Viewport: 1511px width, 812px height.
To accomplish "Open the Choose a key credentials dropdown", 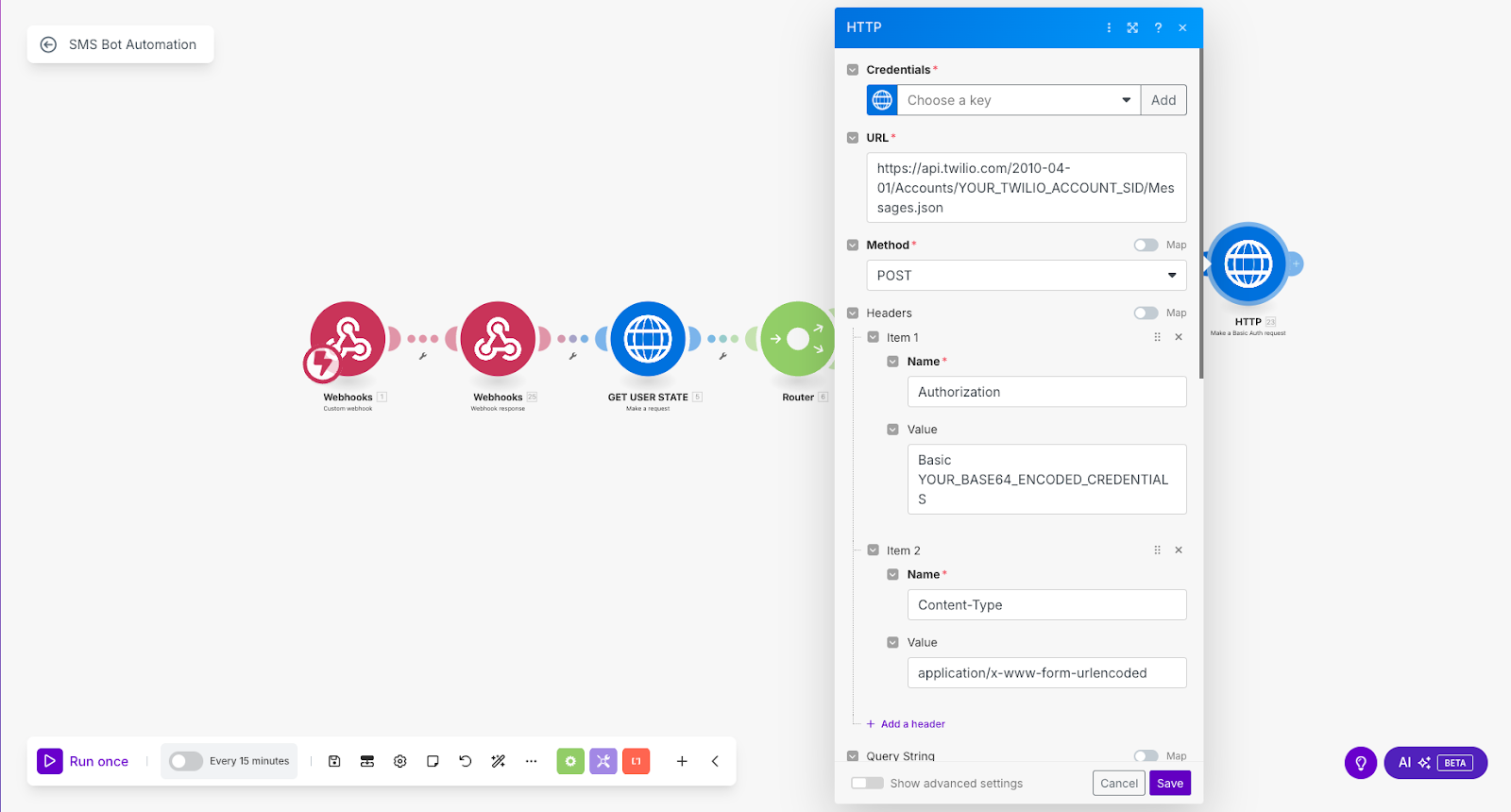I will (1018, 100).
